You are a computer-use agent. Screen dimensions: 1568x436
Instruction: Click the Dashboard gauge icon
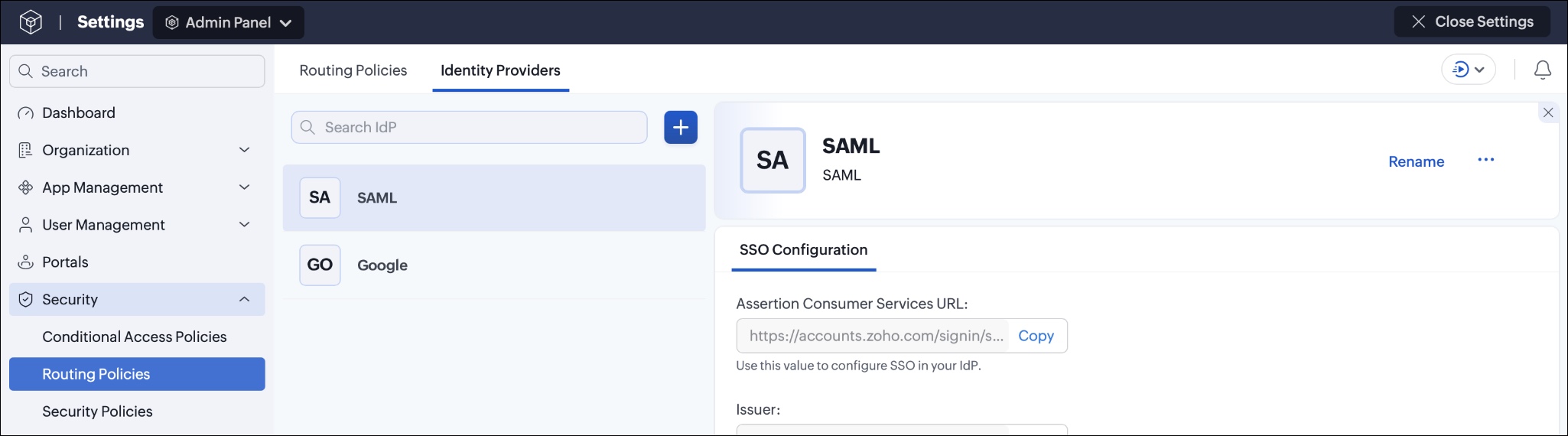(x=26, y=113)
